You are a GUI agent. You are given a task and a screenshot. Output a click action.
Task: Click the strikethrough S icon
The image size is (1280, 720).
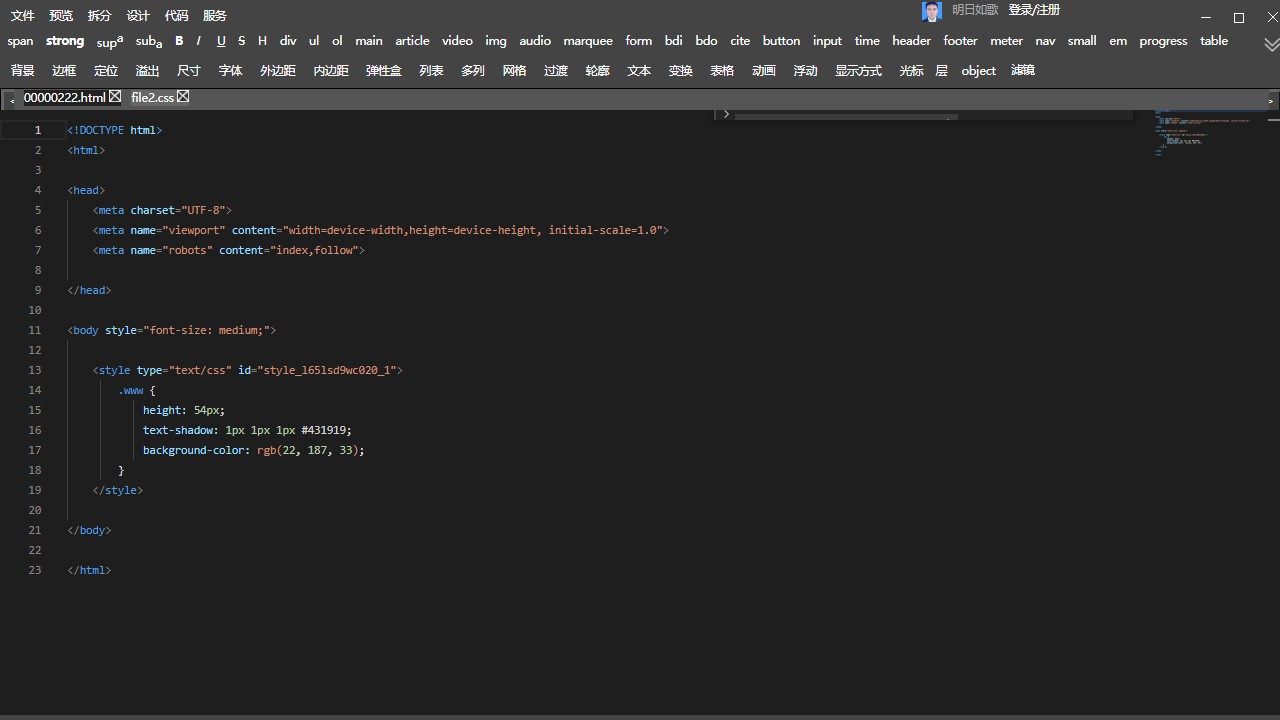pyautogui.click(x=241, y=41)
